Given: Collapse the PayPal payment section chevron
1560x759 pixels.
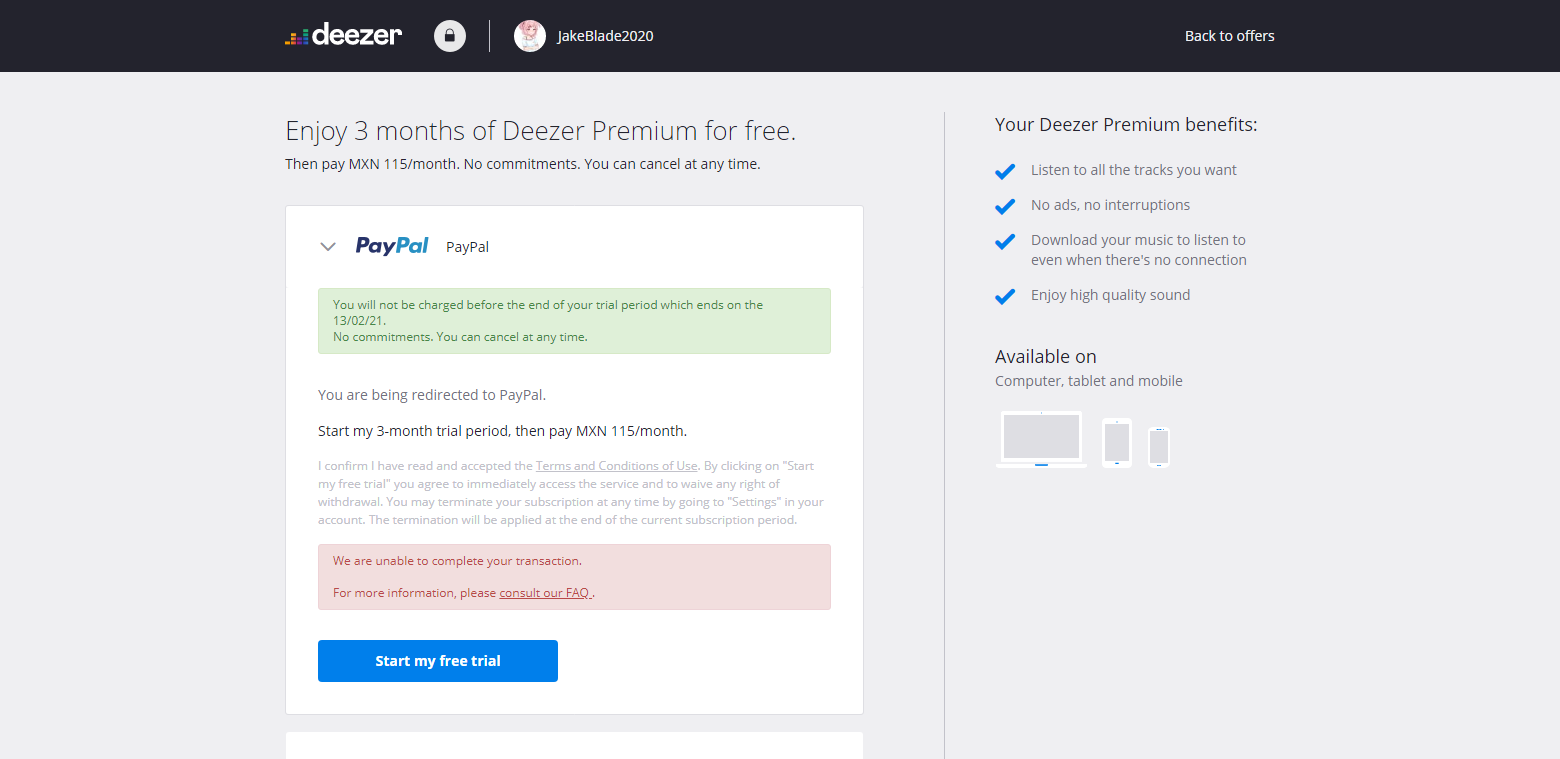Looking at the screenshot, I should (x=328, y=246).
